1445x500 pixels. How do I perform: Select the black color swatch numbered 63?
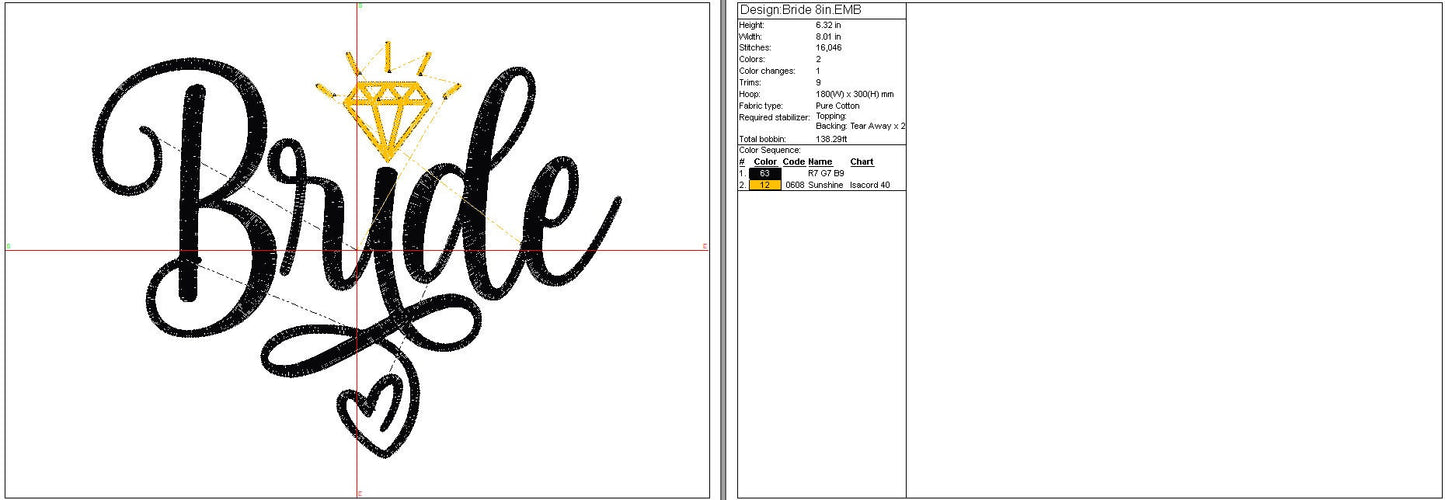[x=765, y=173]
